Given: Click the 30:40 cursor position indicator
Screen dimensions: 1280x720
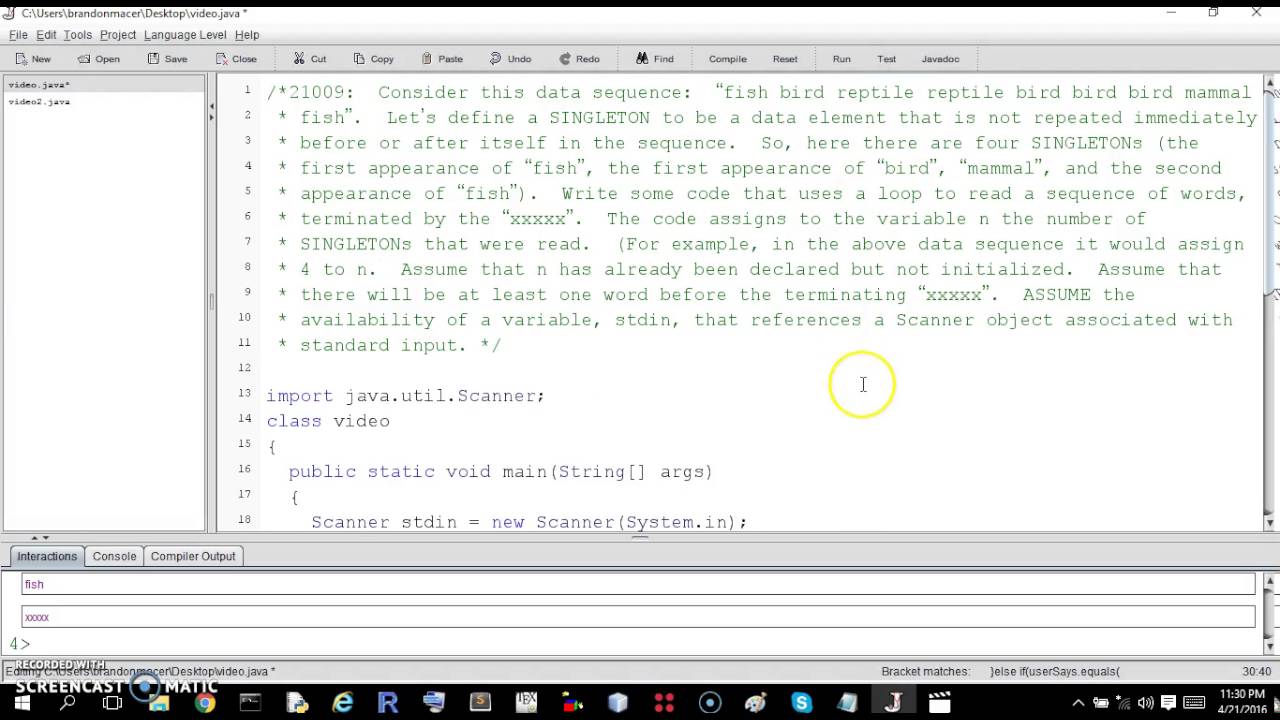Looking at the screenshot, I should 1256,672.
